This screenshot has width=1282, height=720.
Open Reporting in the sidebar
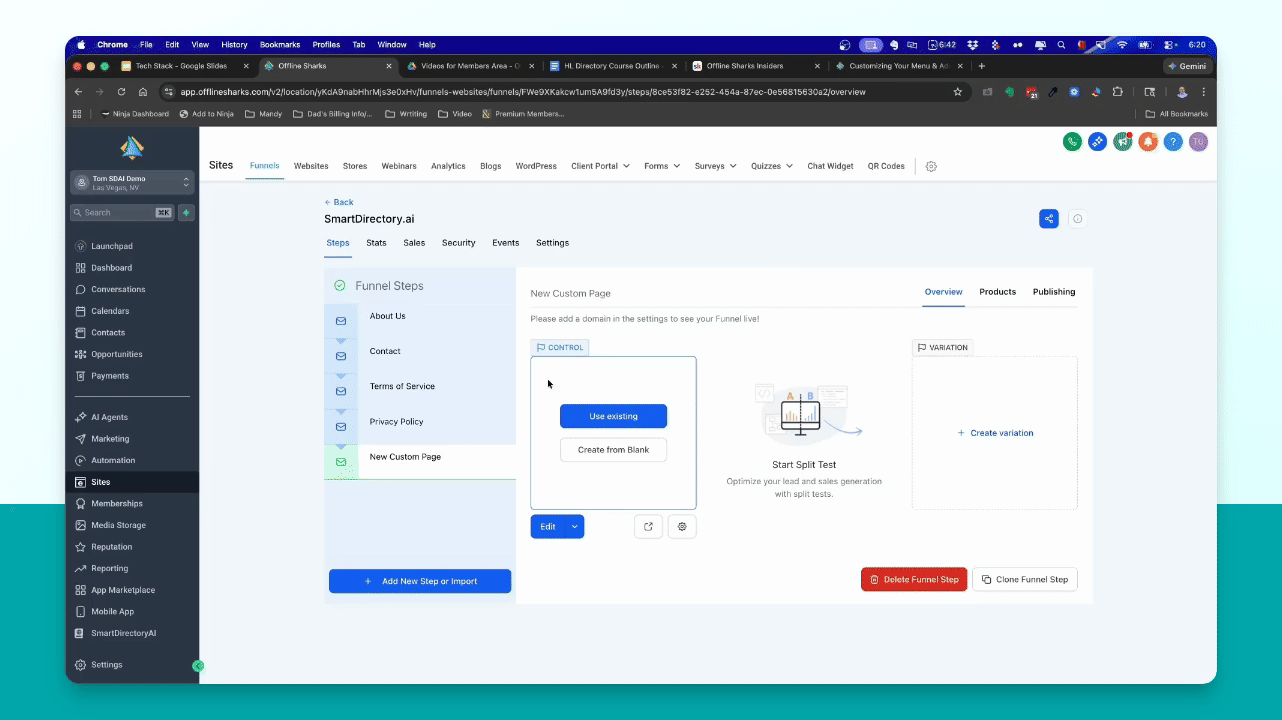click(x=110, y=568)
